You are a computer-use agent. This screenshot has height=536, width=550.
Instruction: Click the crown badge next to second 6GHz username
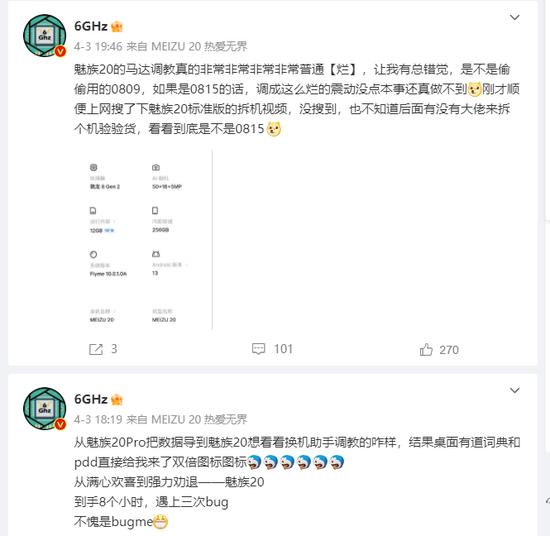[x=117, y=400]
